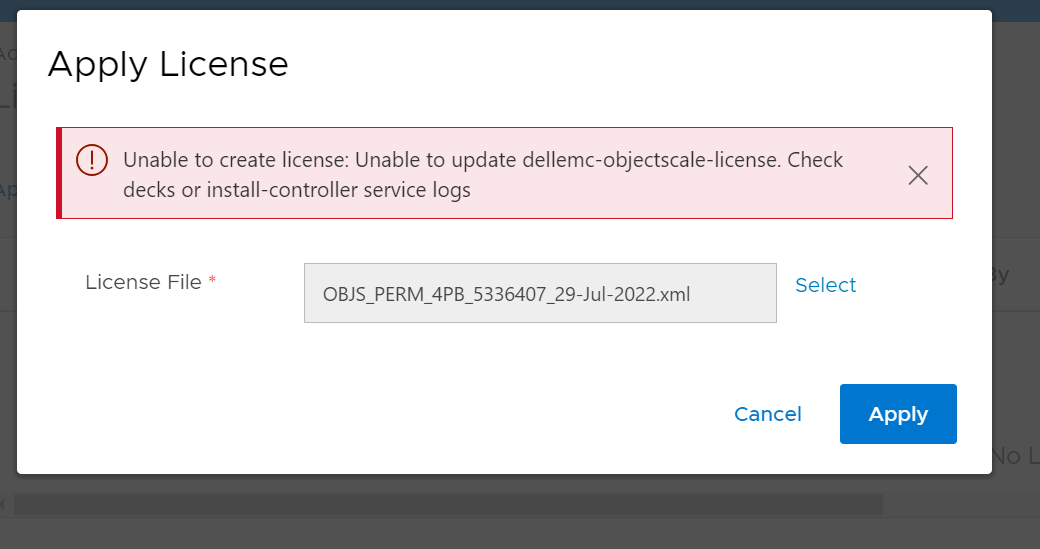1040x549 pixels.
Task: Click the Apply License dialog heading
Action: click(168, 65)
